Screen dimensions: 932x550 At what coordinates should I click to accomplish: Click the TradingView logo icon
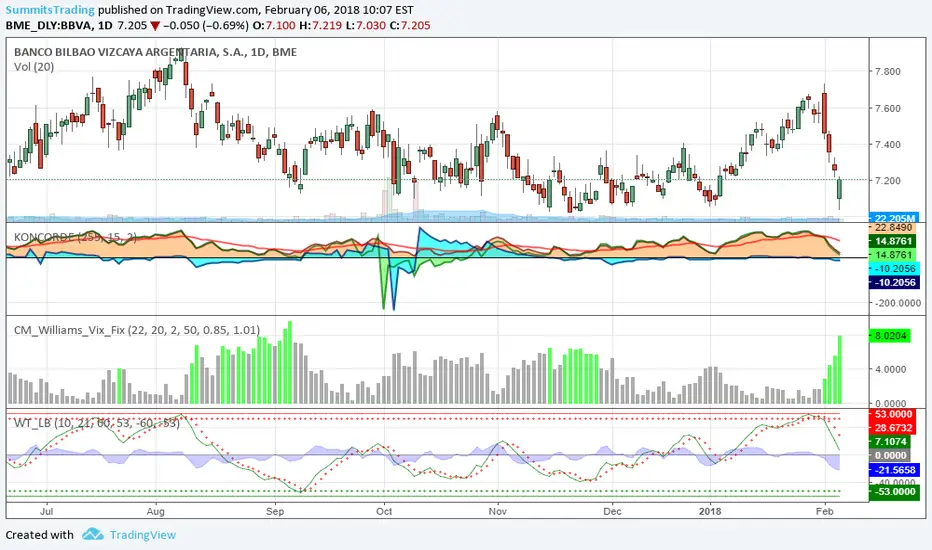(x=93, y=534)
